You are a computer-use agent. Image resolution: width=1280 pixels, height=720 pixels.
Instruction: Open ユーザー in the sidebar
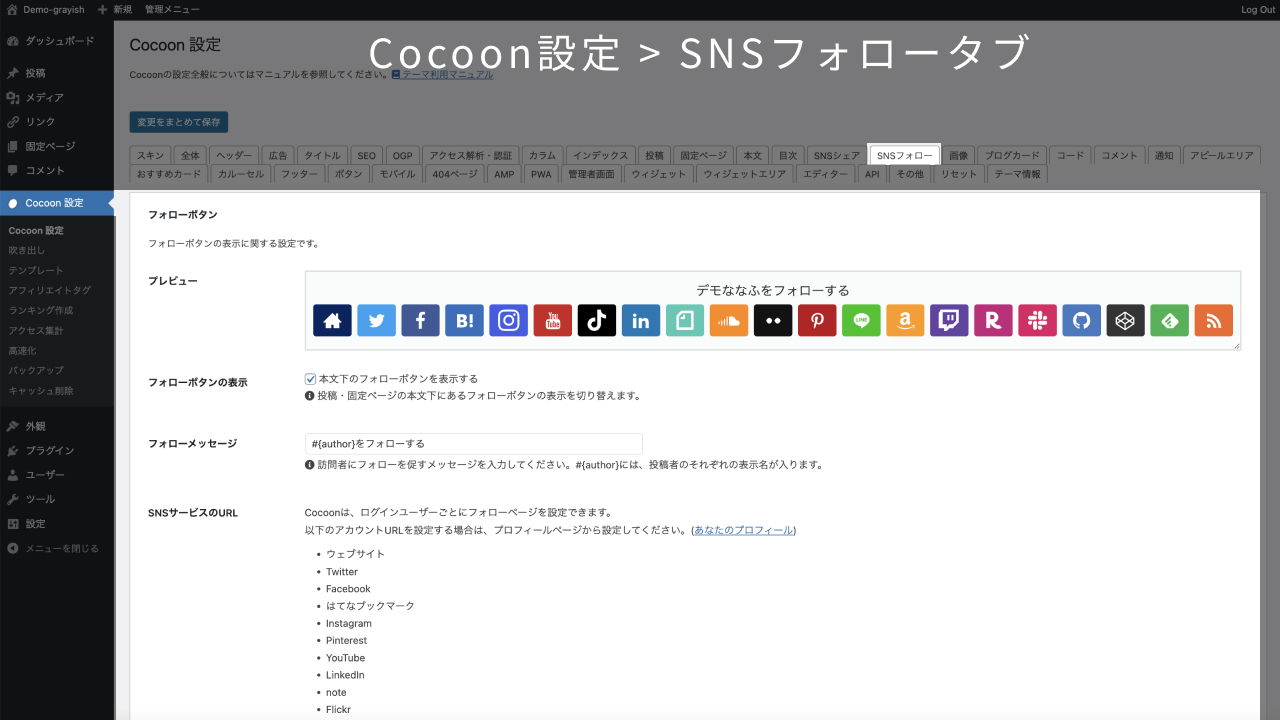pyautogui.click(x=57, y=475)
